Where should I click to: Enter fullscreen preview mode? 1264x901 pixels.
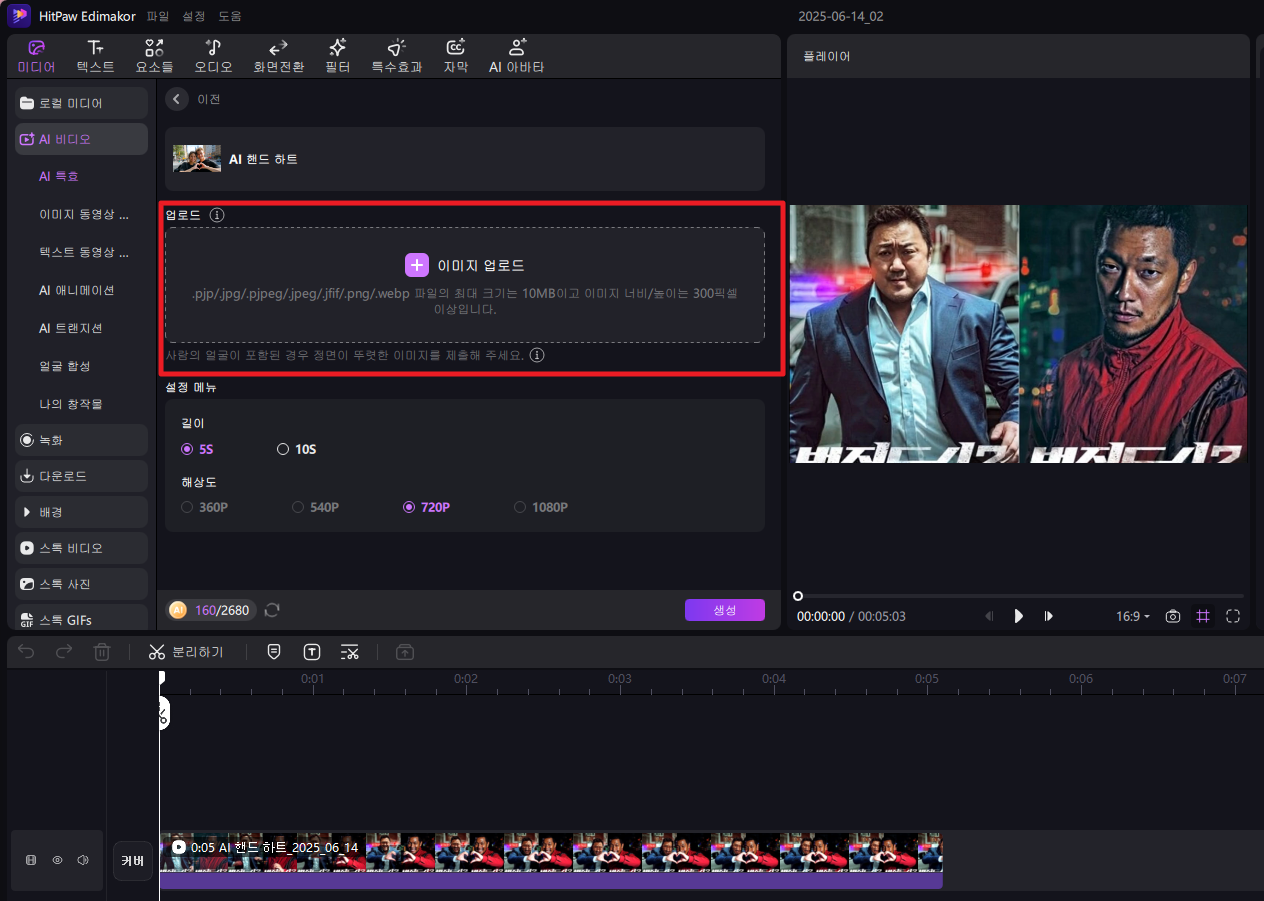1233,616
